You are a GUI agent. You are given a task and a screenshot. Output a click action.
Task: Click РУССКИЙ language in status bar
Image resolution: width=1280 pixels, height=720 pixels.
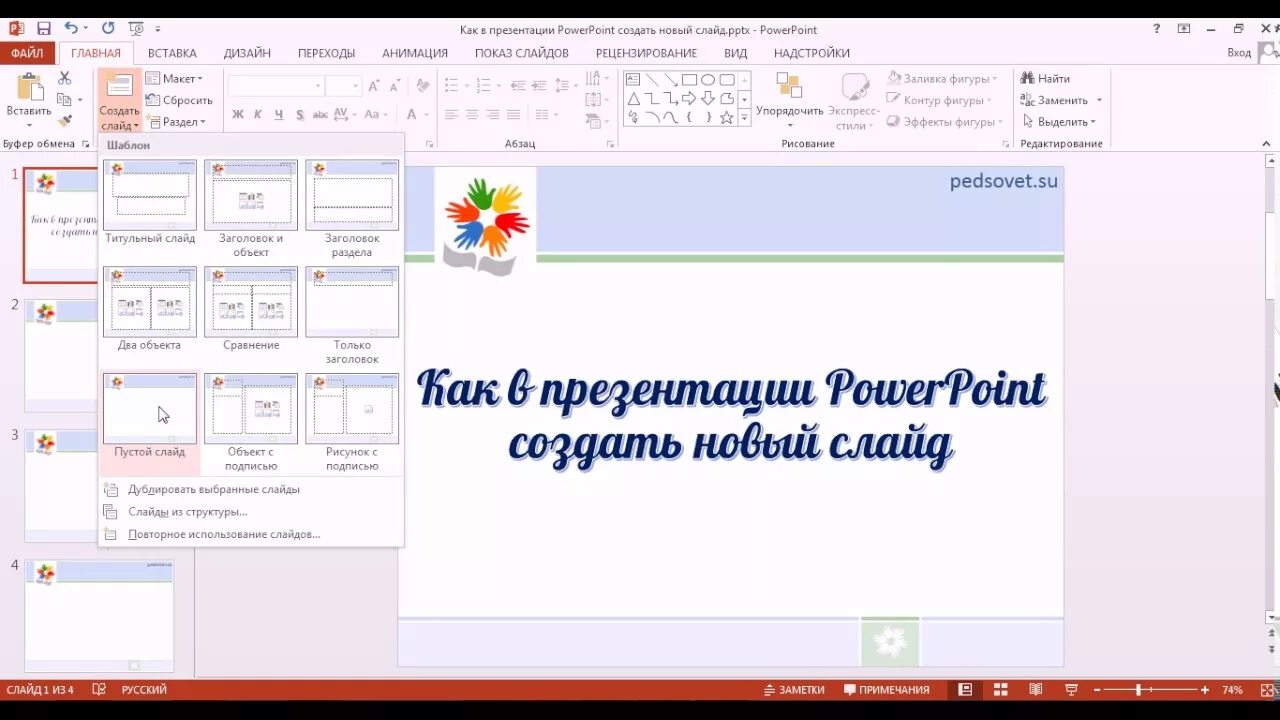click(x=144, y=690)
